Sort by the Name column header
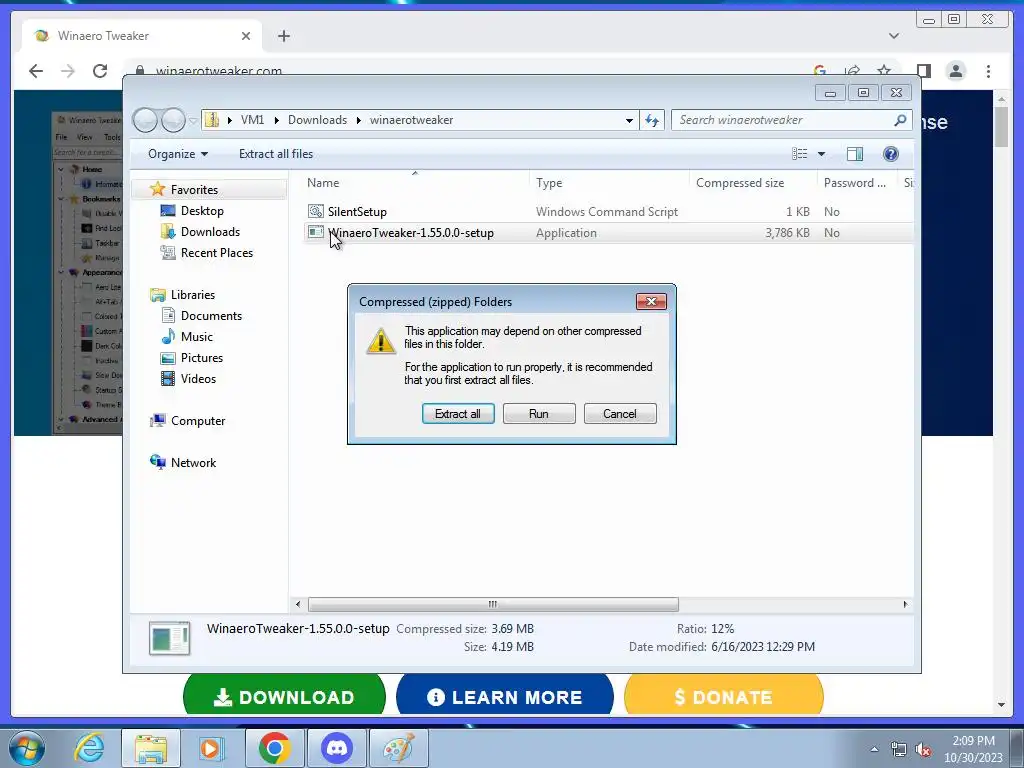This screenshot has width=1024, height=768. [323, 184]
